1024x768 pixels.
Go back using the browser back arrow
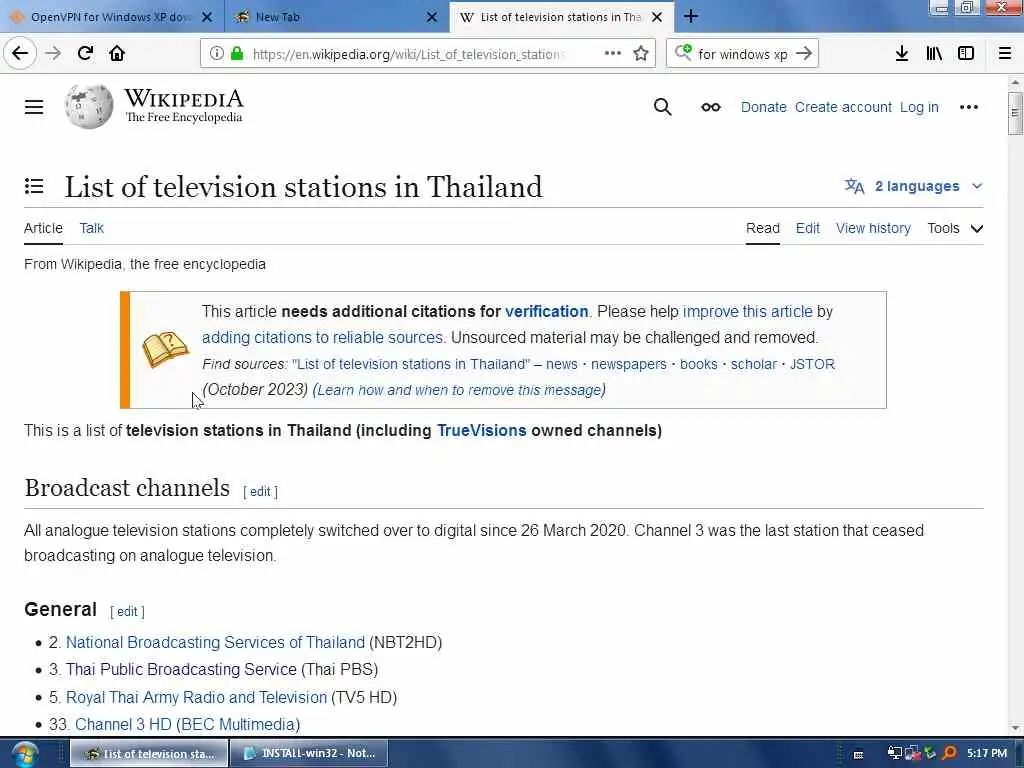click(20, 53)
